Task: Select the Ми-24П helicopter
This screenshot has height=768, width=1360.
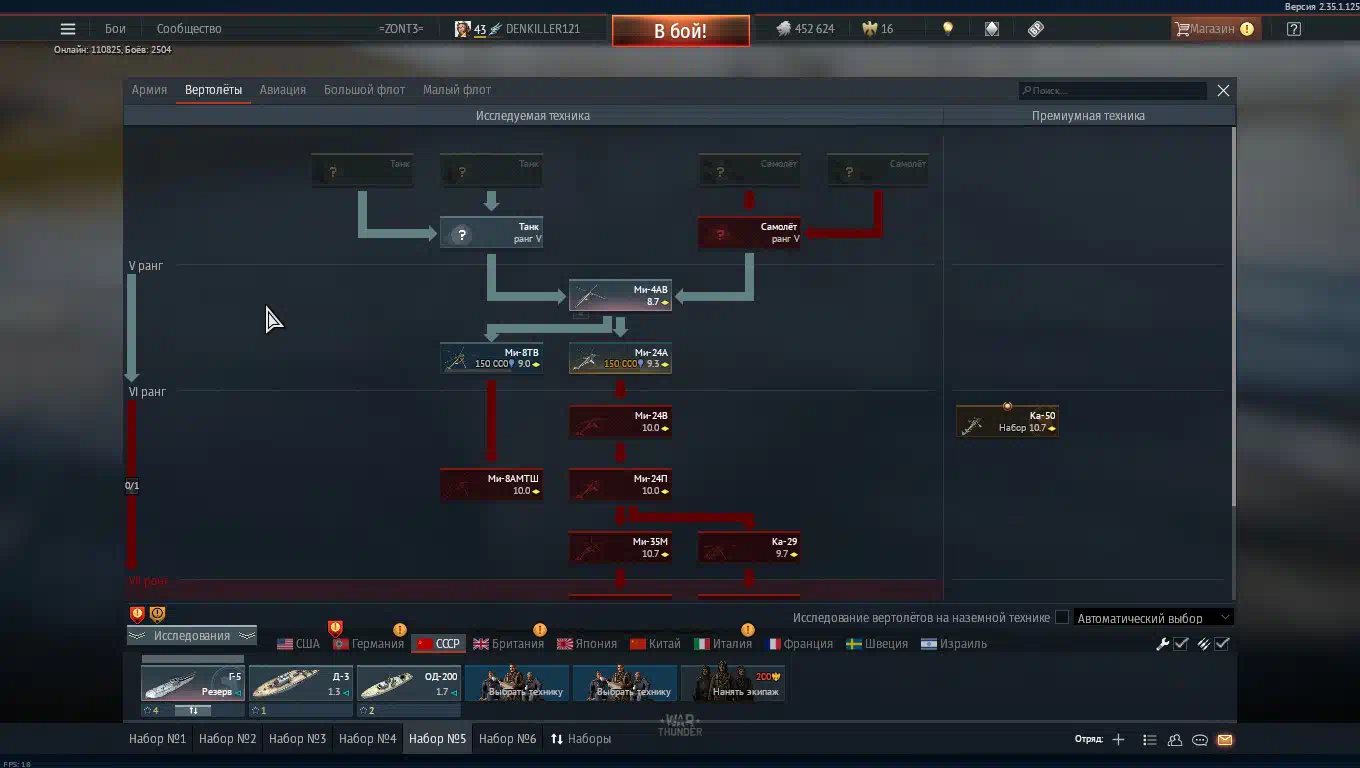Action: coord(620,484)
